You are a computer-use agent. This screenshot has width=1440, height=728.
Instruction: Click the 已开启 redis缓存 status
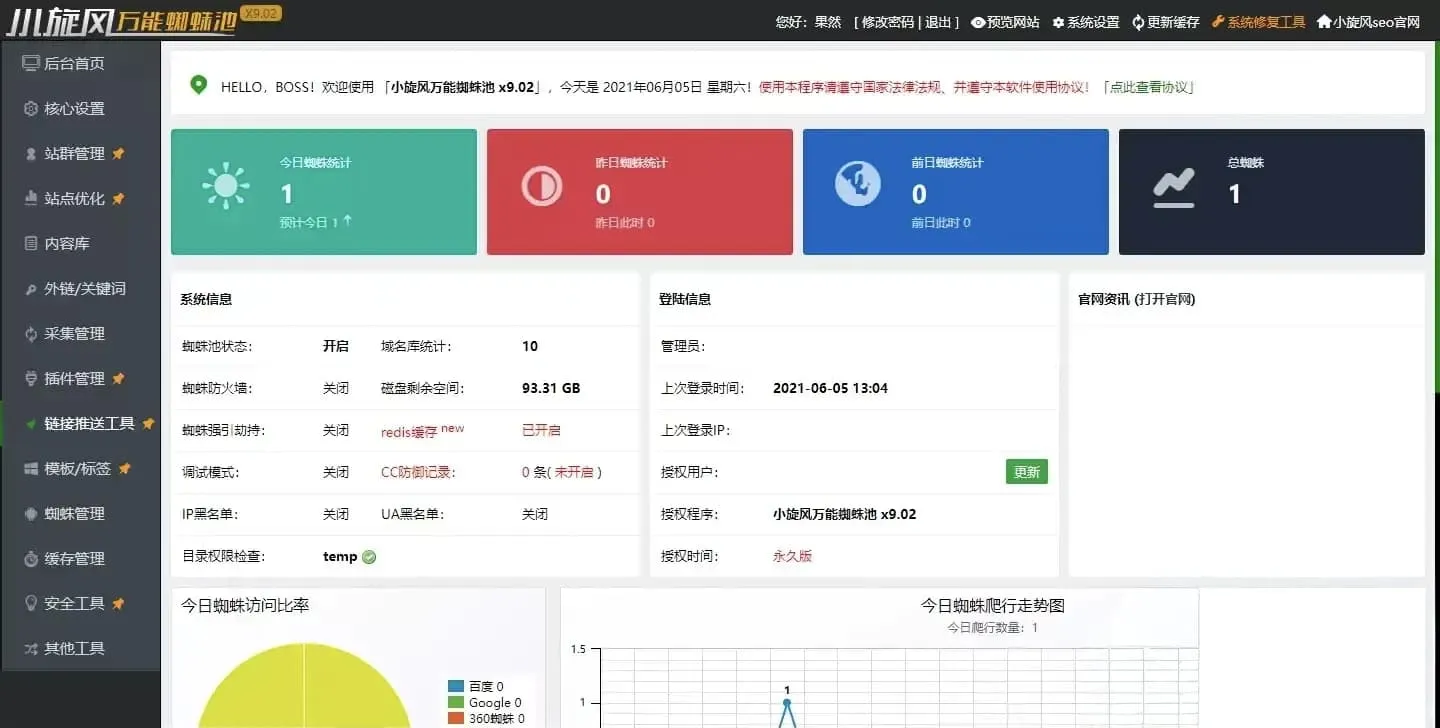(541, 430)
